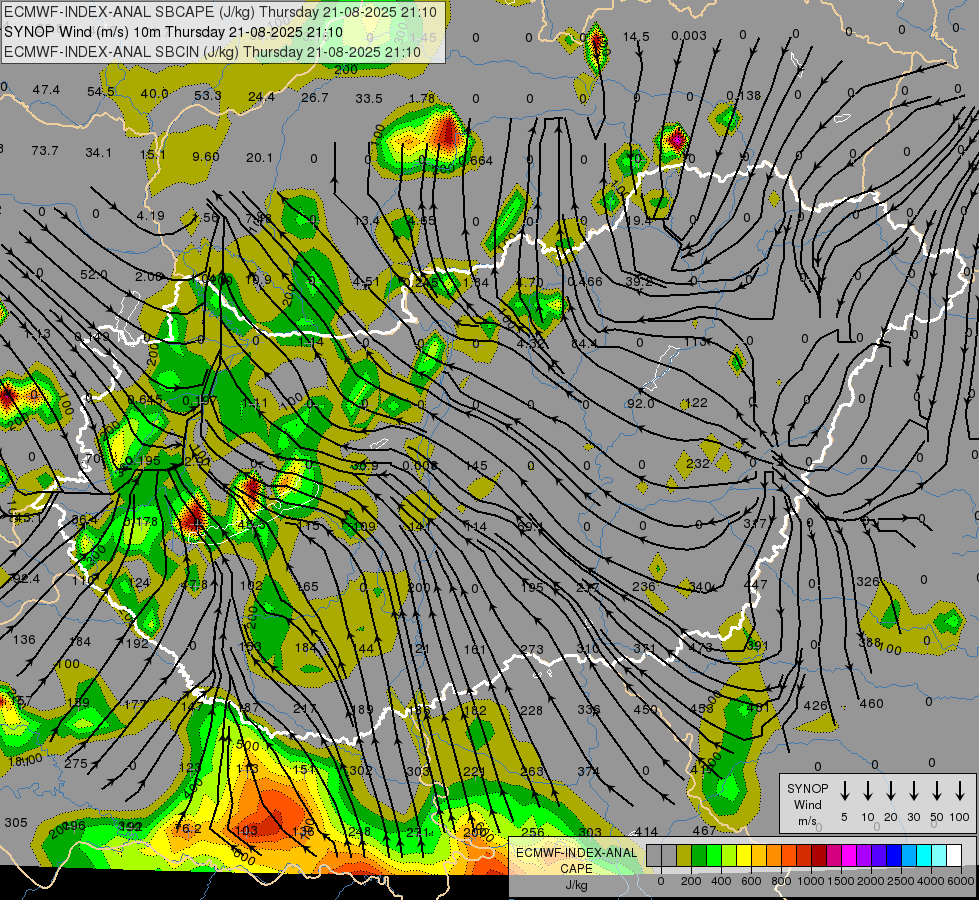The width and height of the screenshot is (979, 900).
Task: Pick the bright green CAPE legend swatch
Action: point(714,855)
